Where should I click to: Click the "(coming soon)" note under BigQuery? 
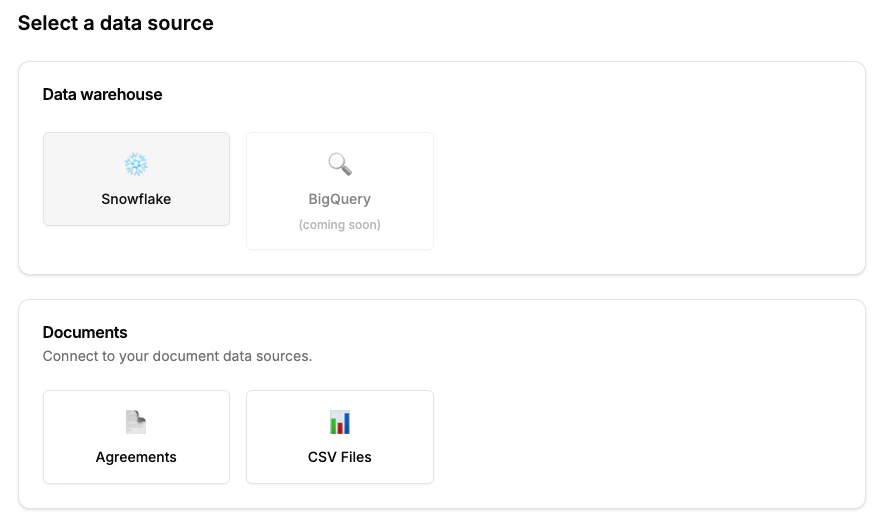click(x=340, y=225)
